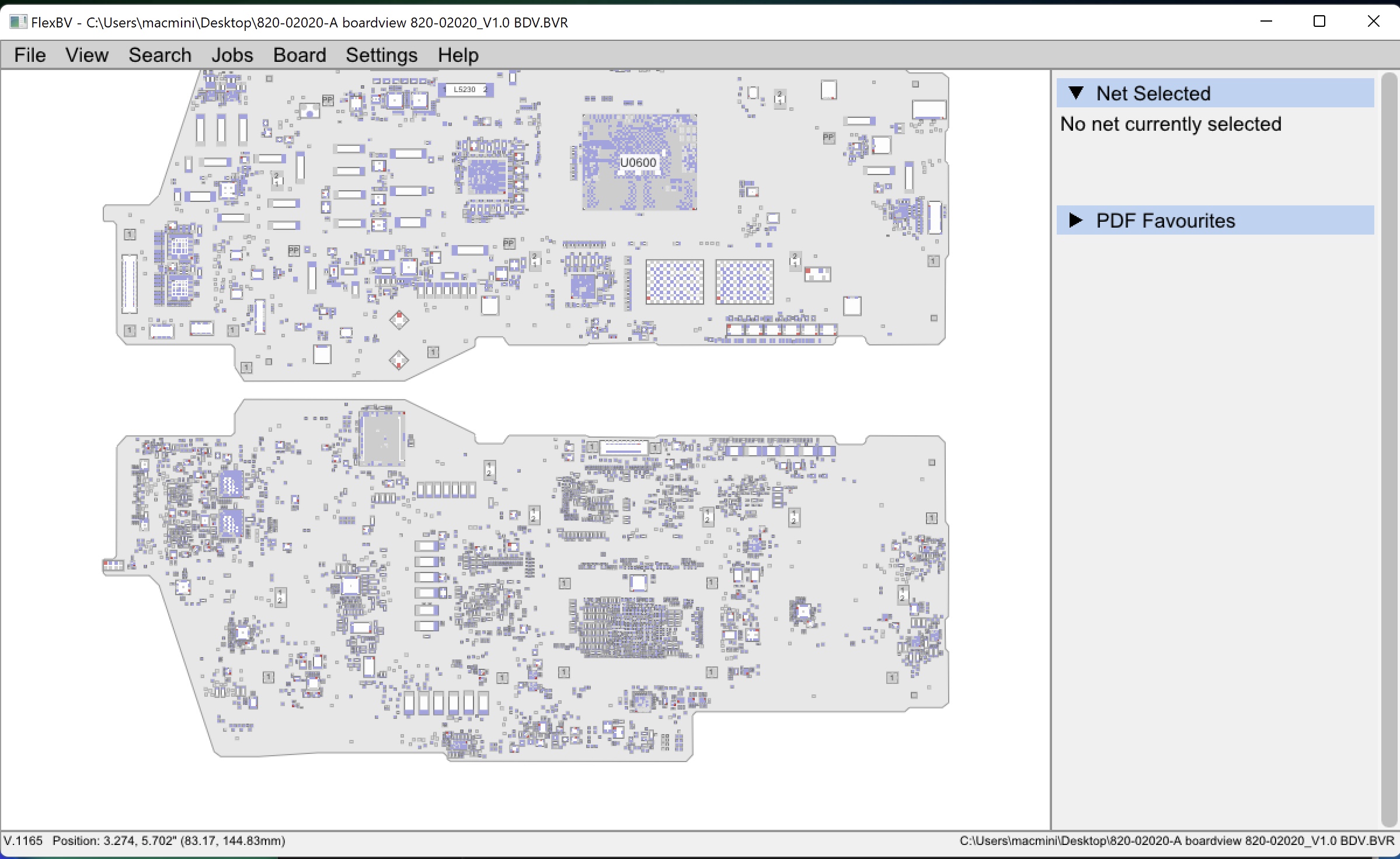Expand the PDF Favourites section
Image resolution: width=1400 pixels, height=859 pixels.
pos(1076,220)
